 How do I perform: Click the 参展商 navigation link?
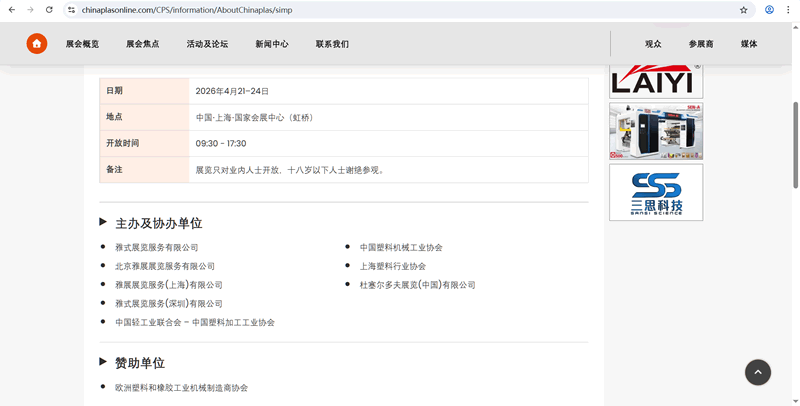[701, 44]
